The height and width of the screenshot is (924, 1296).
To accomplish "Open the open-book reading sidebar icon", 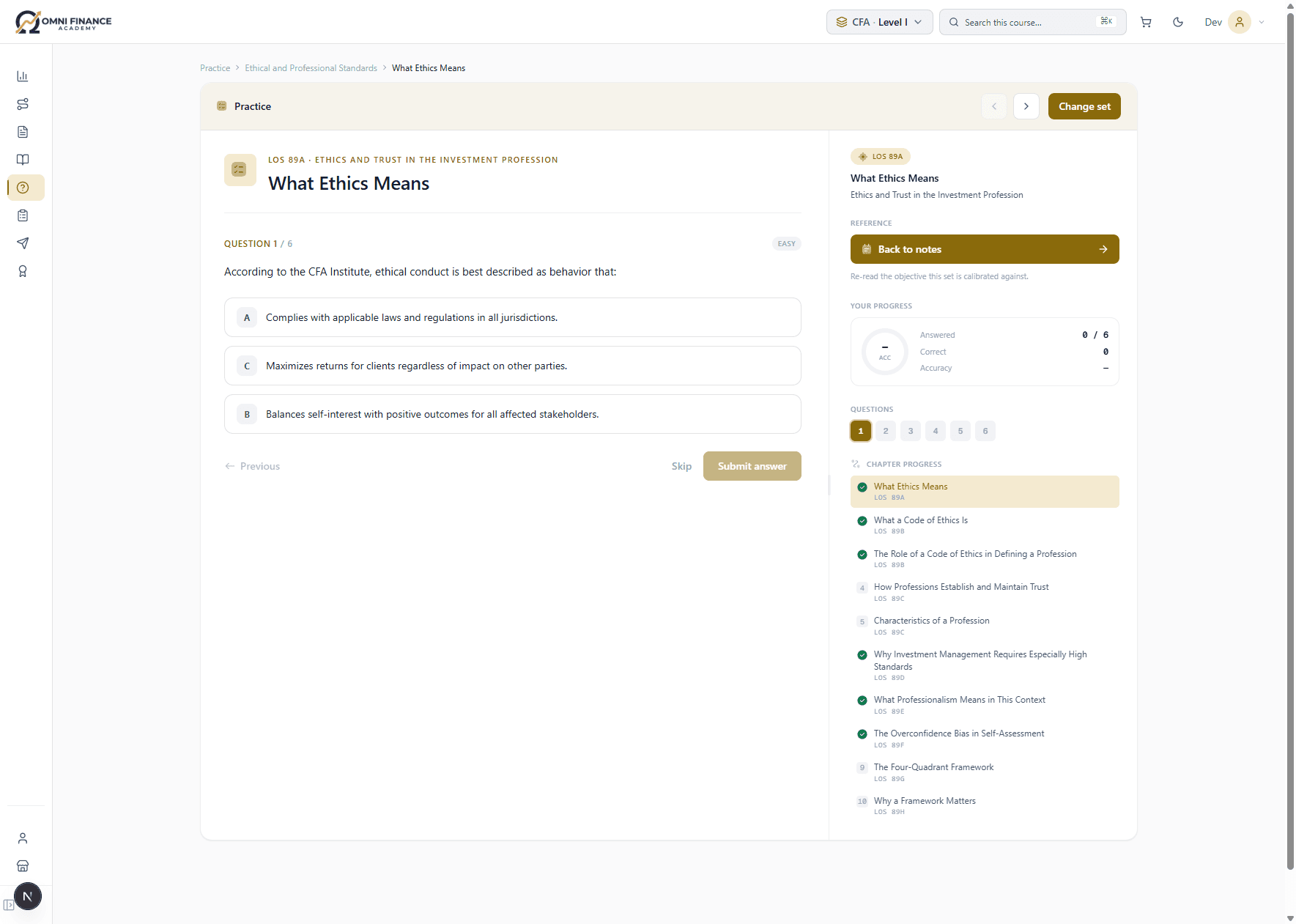I will coord(23,160).
